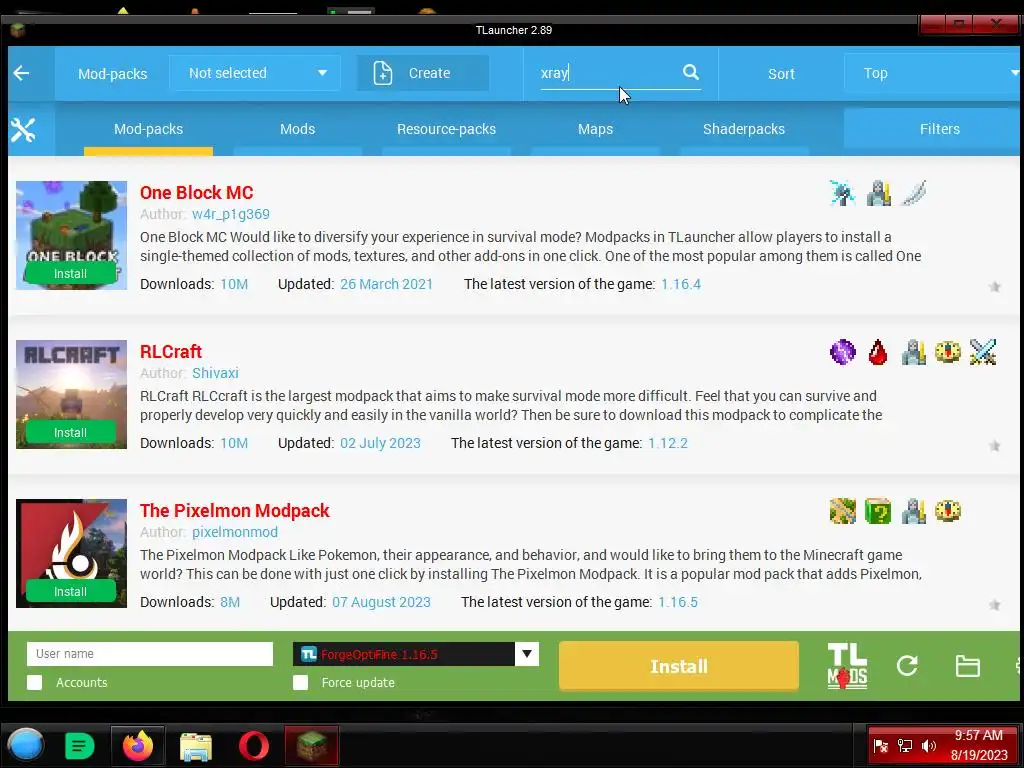Click the yellow cookie icon in RLCraft row
Screen dimensions: 1024x768
coord(948,352)
